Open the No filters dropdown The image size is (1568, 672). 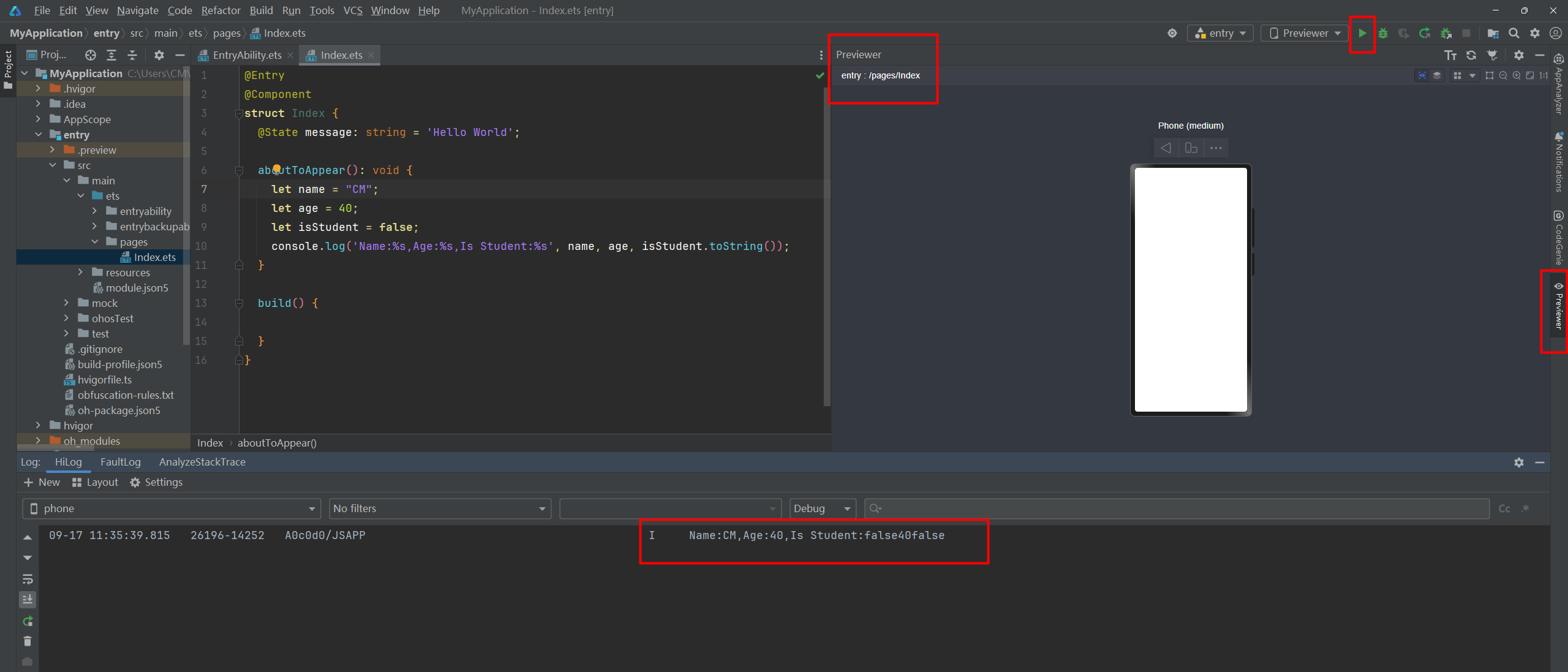pyautogui.click(x=440, y=508)
